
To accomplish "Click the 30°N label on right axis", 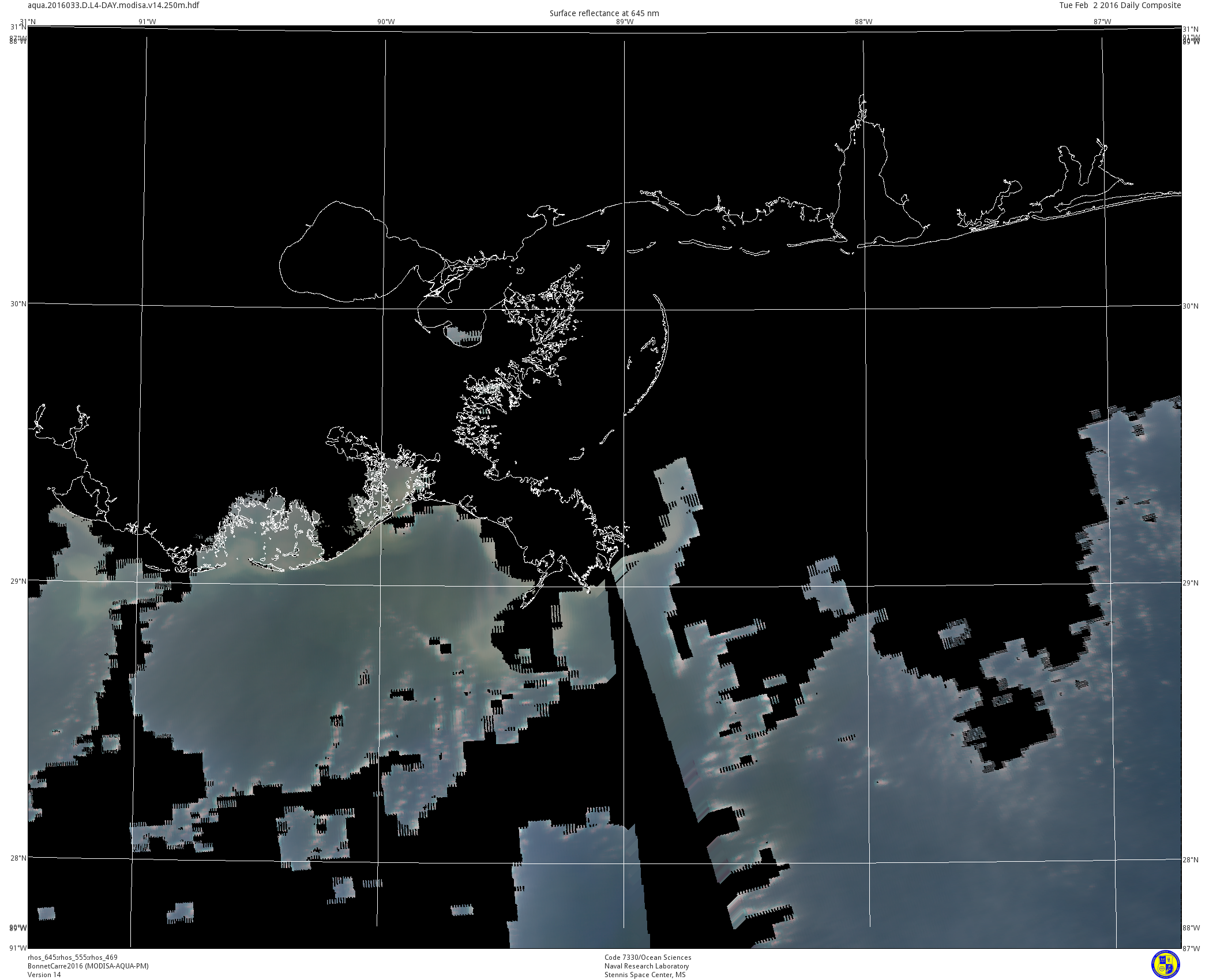I will click(x=1191, y=306).
